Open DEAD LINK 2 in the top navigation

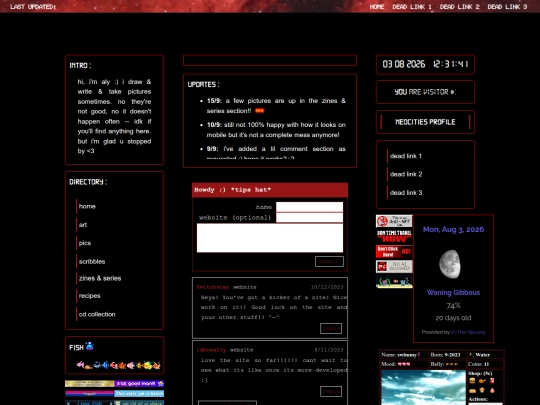459,7
